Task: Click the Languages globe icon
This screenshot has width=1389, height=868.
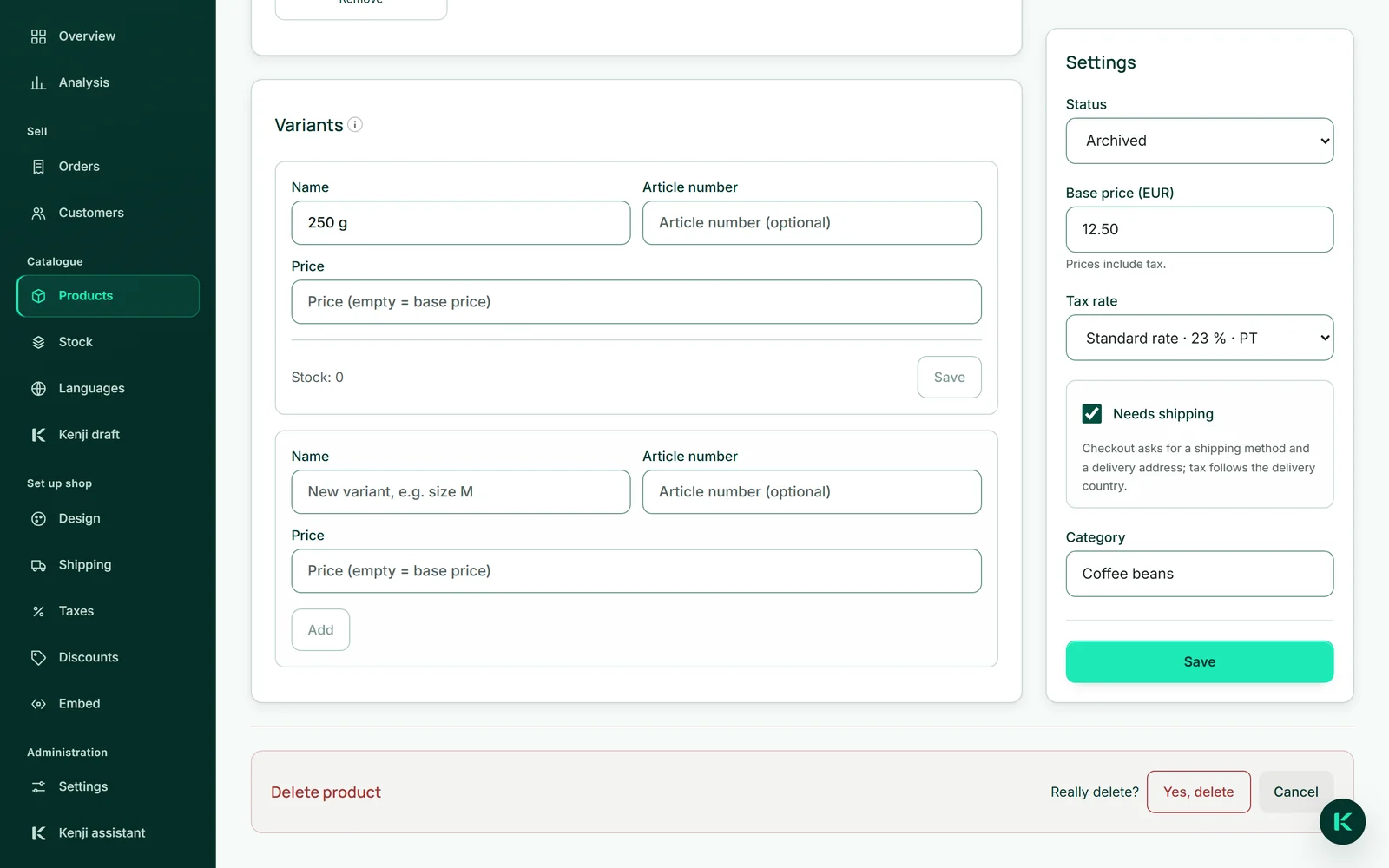Action: [38, 388]
